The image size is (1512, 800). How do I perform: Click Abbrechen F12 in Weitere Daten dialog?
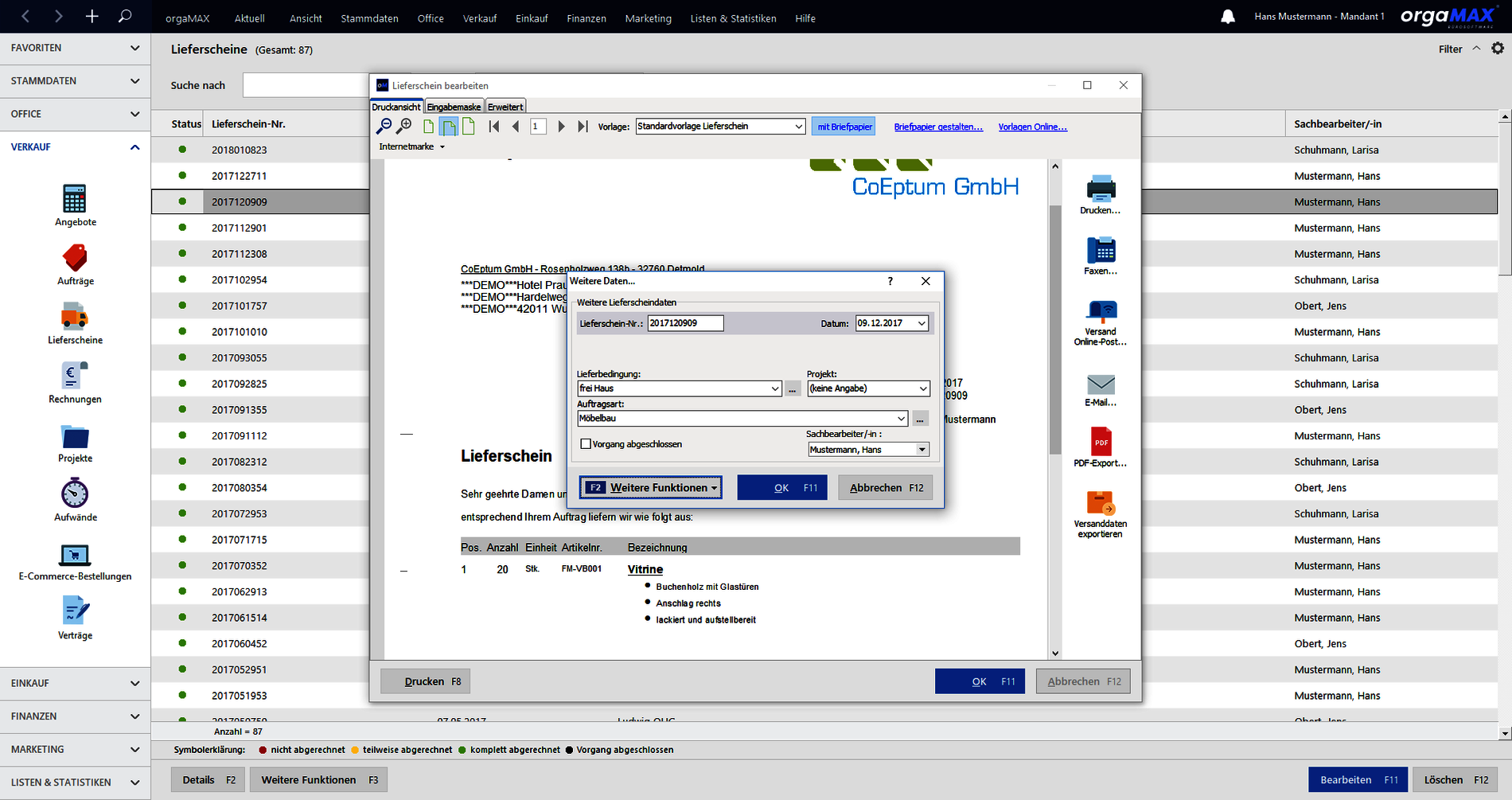[x=886, y=488]
